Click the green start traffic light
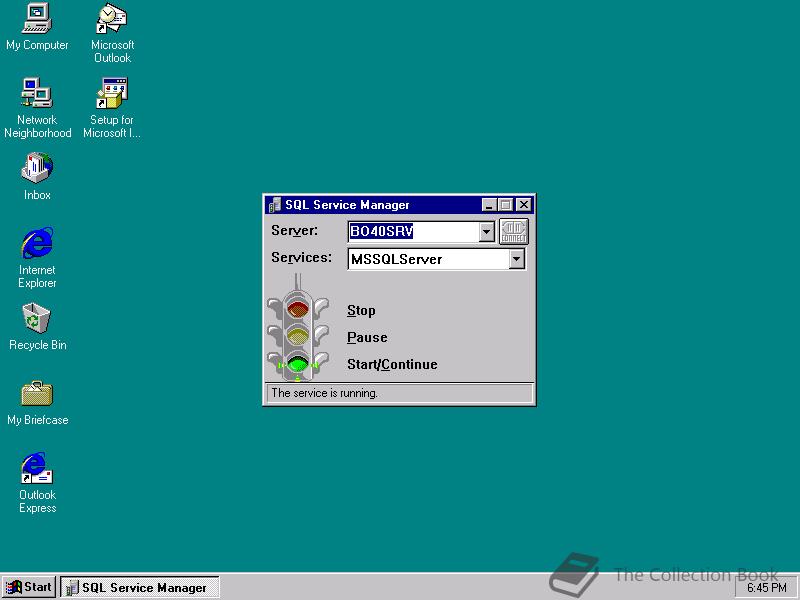This screenshot has width=800, height=600. tap(297, 363)
